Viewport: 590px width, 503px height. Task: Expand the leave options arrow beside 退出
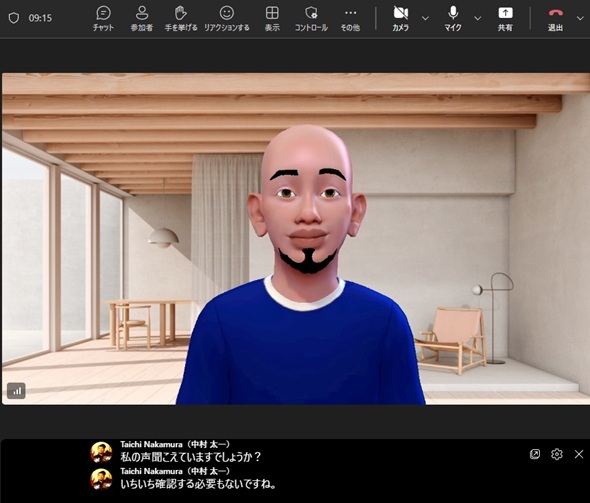coord(580,18)
